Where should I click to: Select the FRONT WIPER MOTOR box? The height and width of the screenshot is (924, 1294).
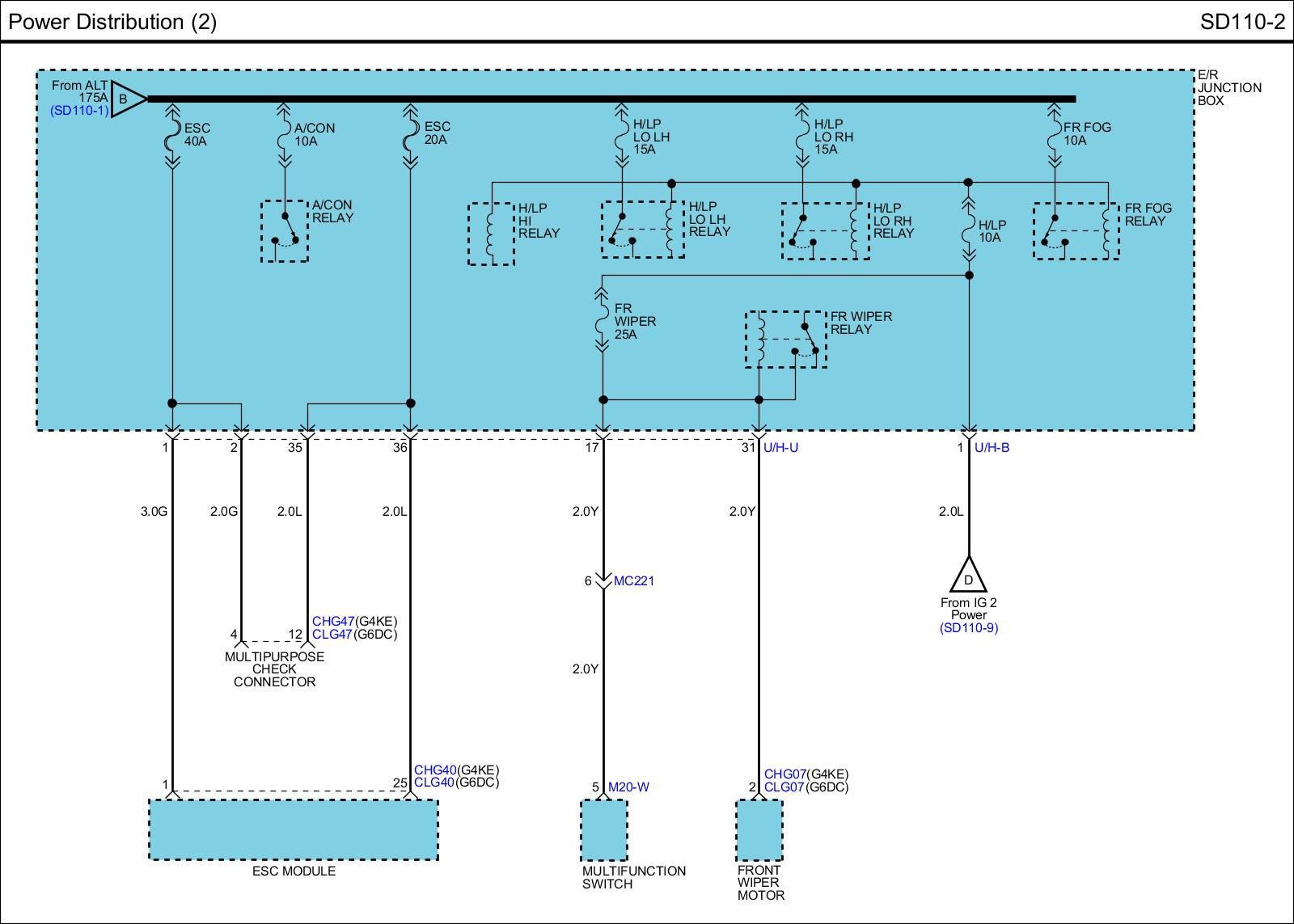[x=759, y=830]
